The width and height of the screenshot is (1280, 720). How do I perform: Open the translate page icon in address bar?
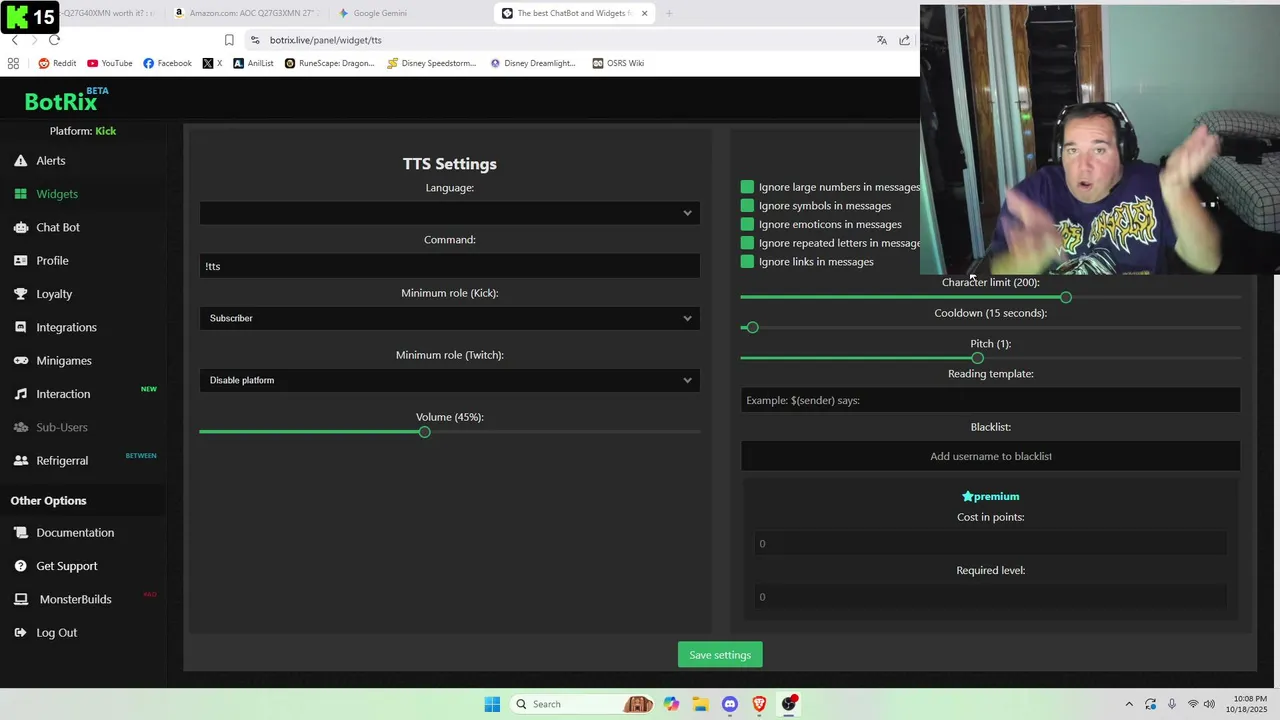pyautogui.click(x=881, y=40)
